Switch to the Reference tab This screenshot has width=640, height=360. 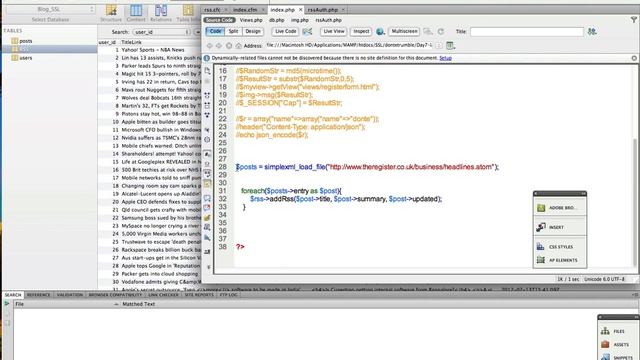tap(38, 295)
